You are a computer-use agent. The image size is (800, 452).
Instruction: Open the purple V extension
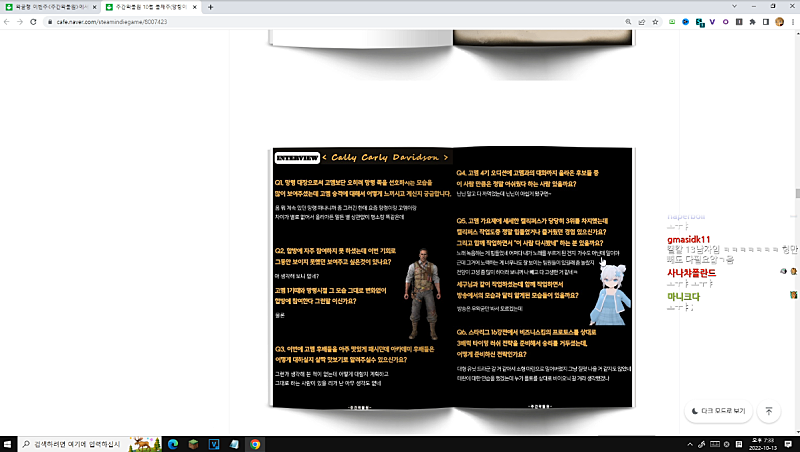(712, 22)
